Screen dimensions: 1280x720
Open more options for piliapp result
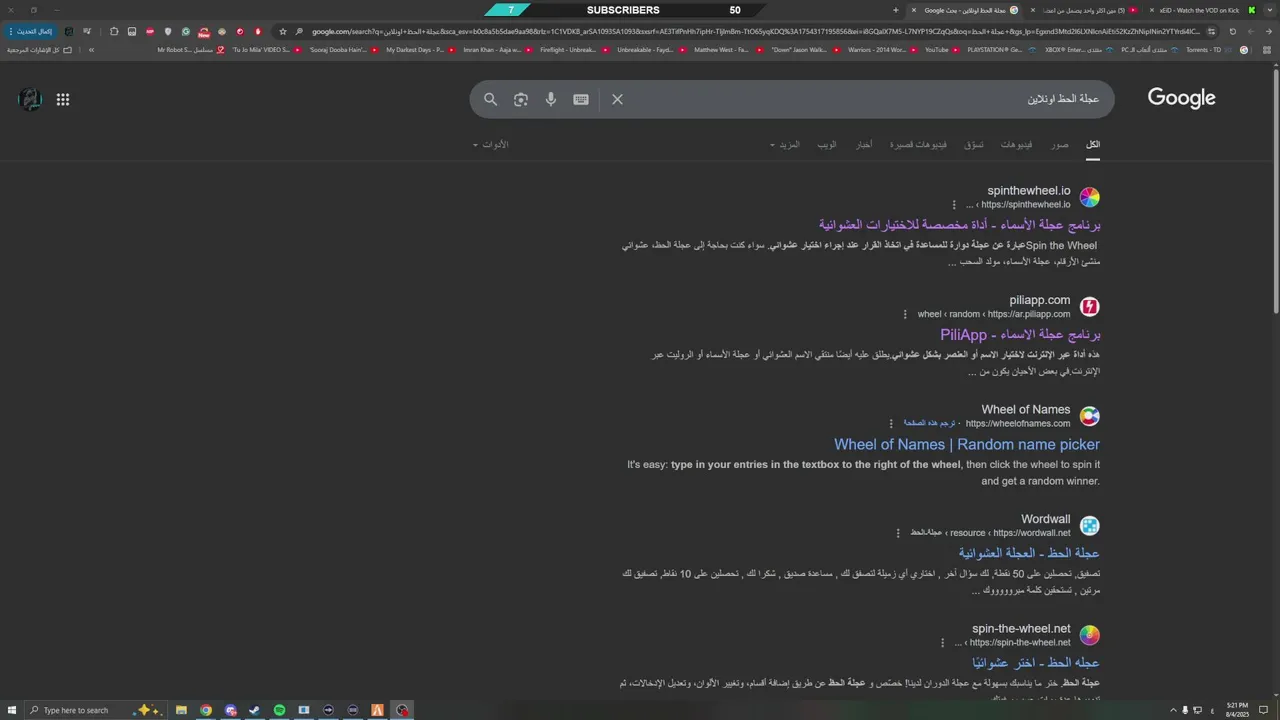[905, 314]
